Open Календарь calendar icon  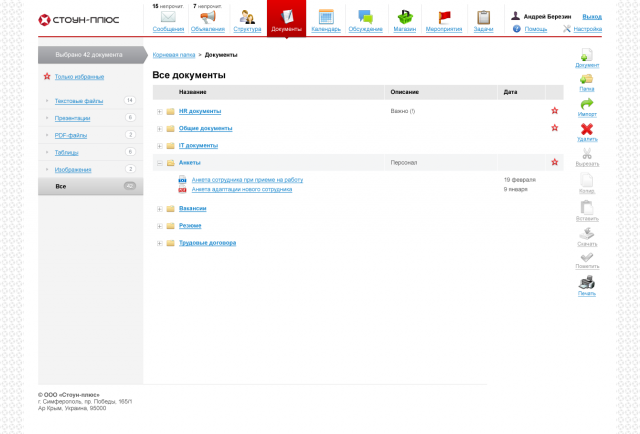point(326,17)
